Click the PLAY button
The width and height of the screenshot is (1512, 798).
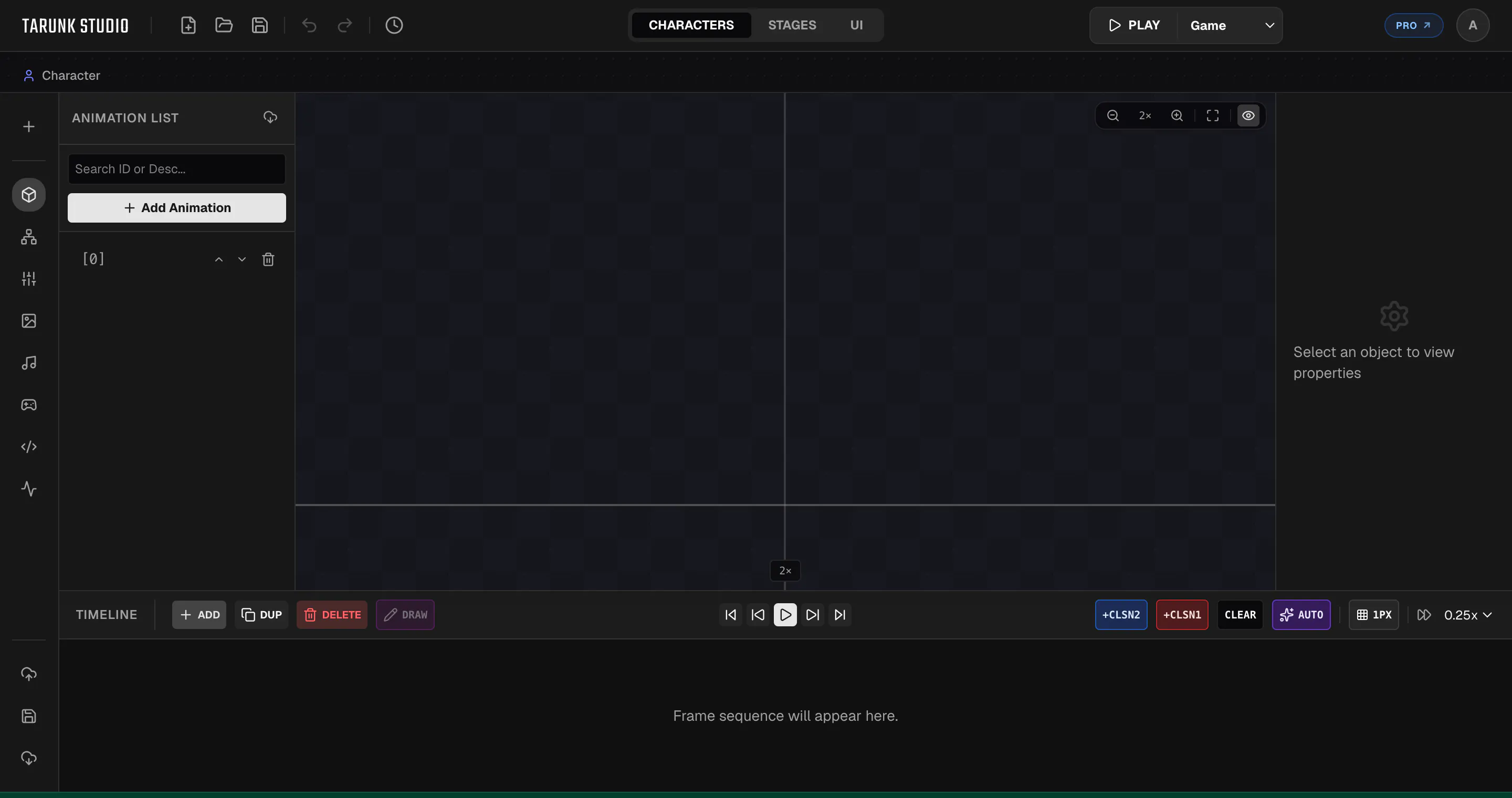(1134, 25)
